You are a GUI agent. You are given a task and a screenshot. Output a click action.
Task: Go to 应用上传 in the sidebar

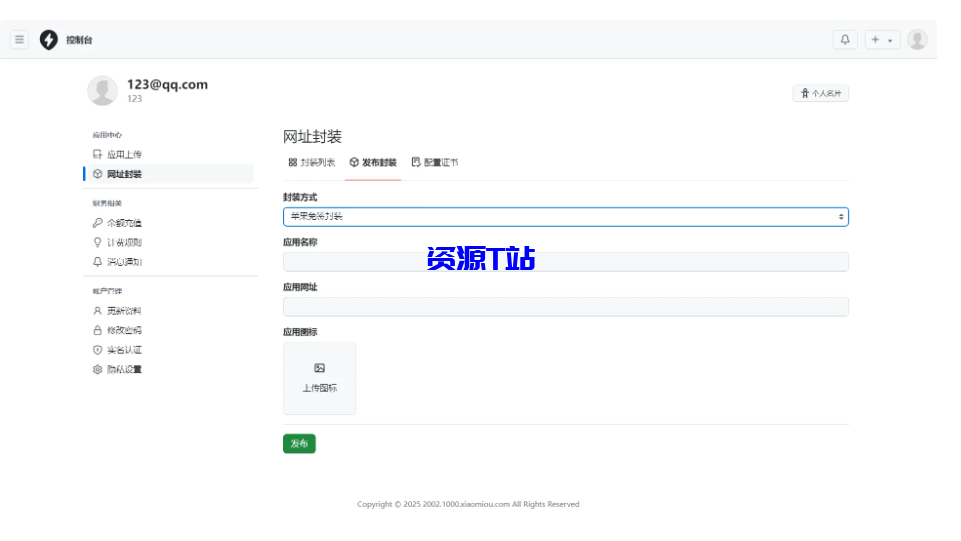tap(170, 154)
